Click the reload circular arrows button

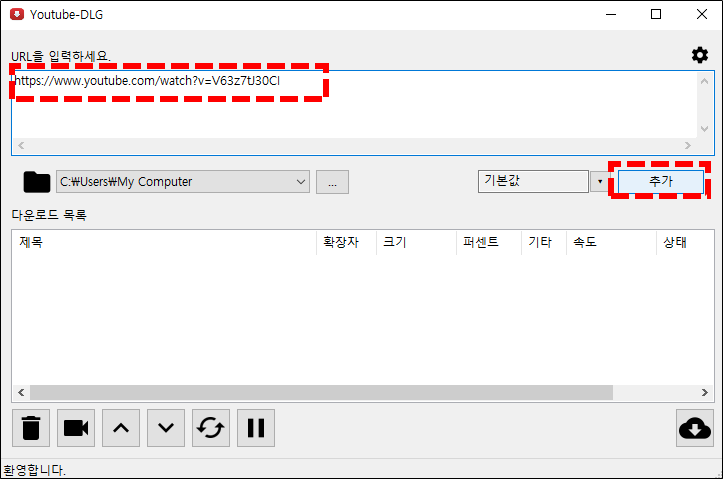211,428
